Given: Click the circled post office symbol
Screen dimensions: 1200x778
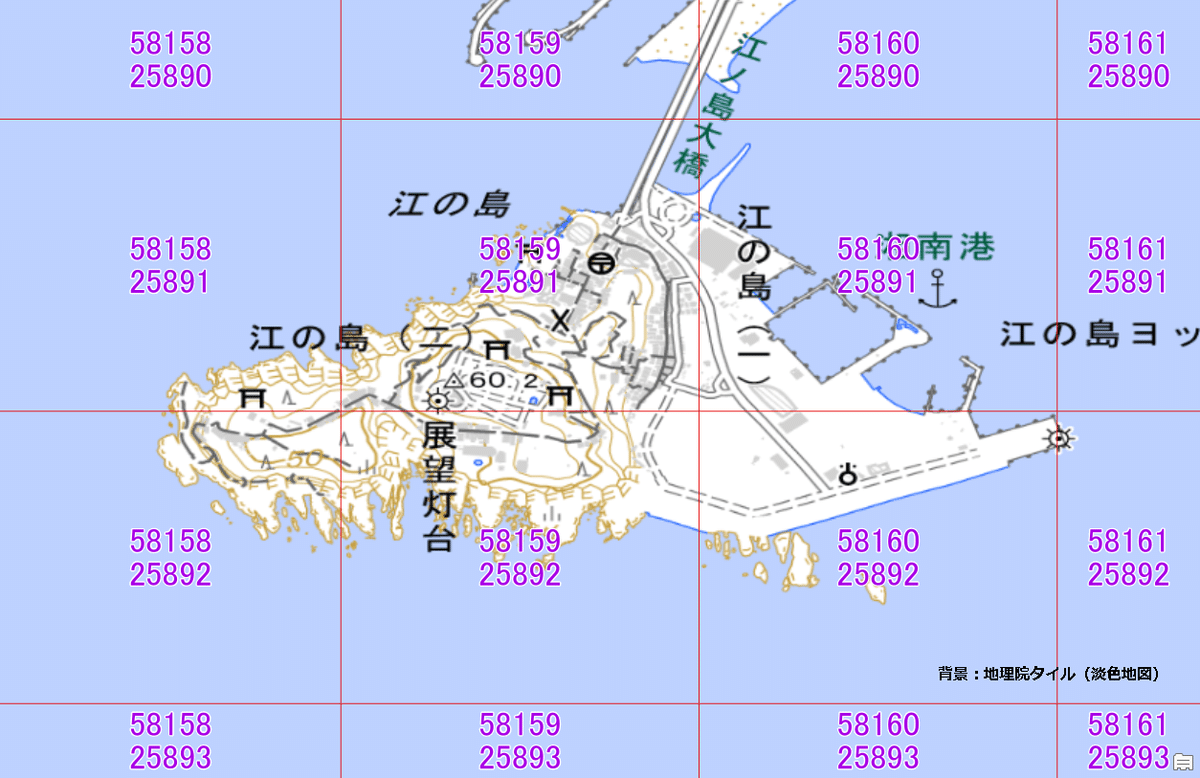Looking at the screenshot, I should [601, 262].
